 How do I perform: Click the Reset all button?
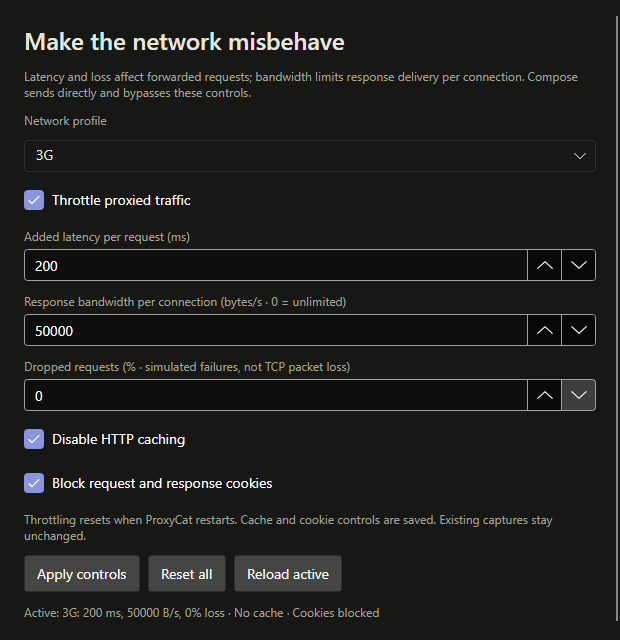pos(187,574)
